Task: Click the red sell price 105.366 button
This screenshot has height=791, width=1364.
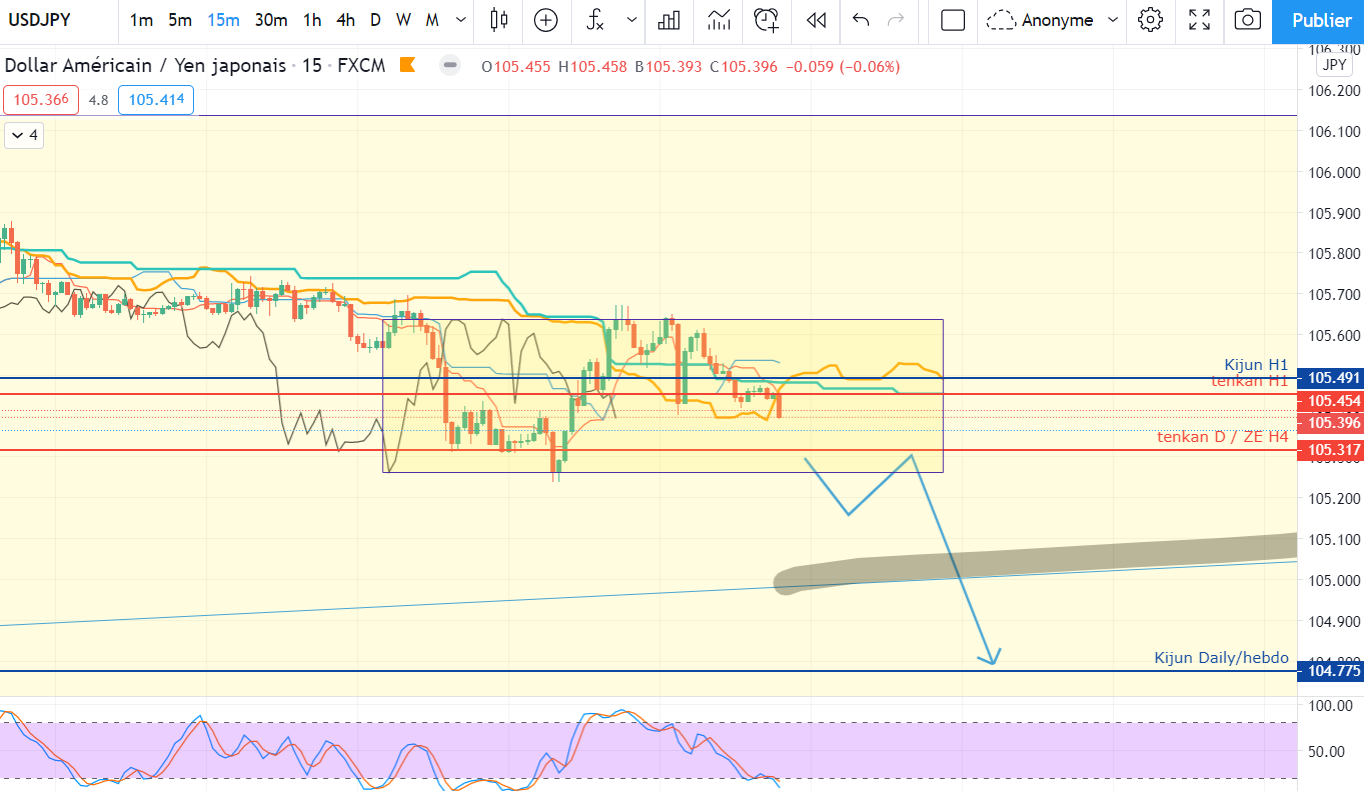Action: point(40,100)
